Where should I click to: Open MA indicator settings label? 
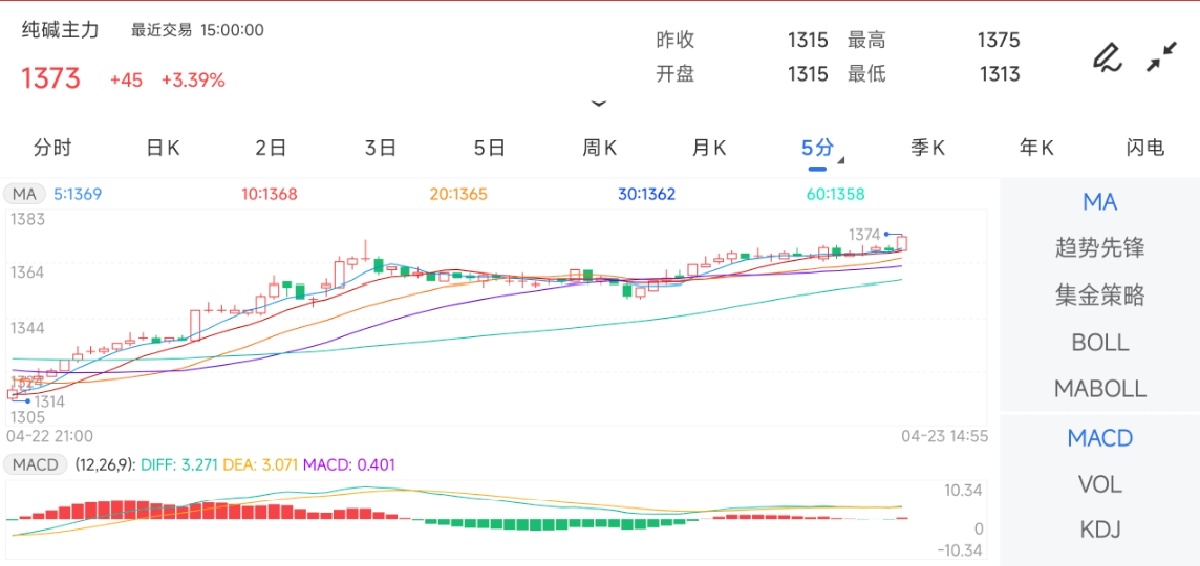pos(25,194)
